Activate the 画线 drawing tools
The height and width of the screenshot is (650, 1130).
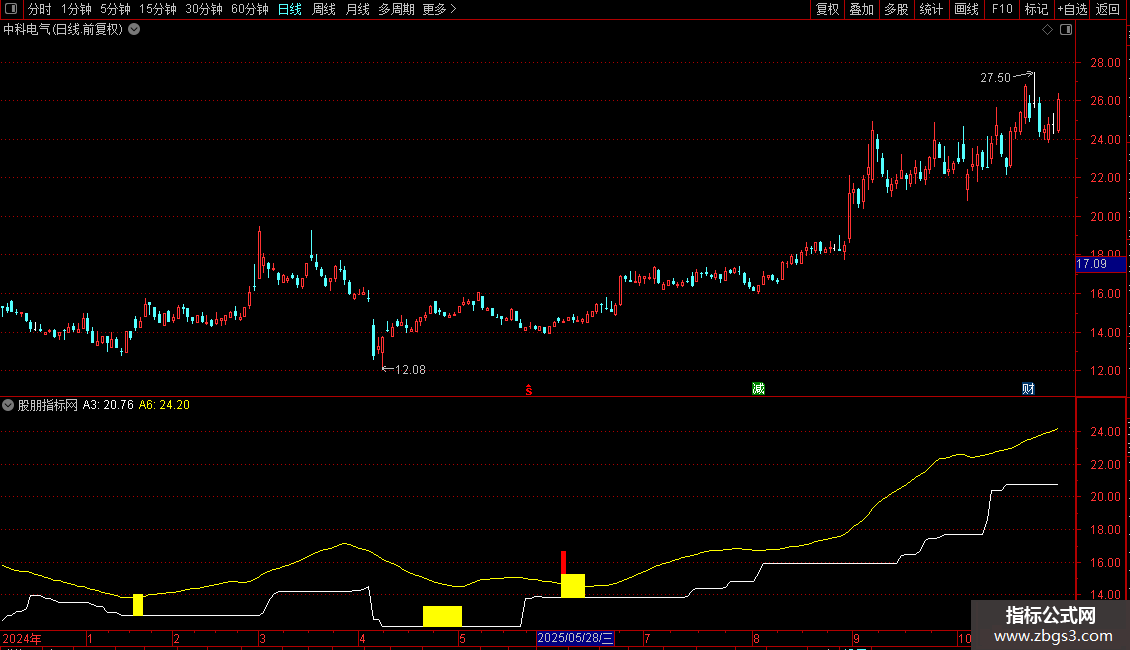pyautogui.click(x=966, y=9)
